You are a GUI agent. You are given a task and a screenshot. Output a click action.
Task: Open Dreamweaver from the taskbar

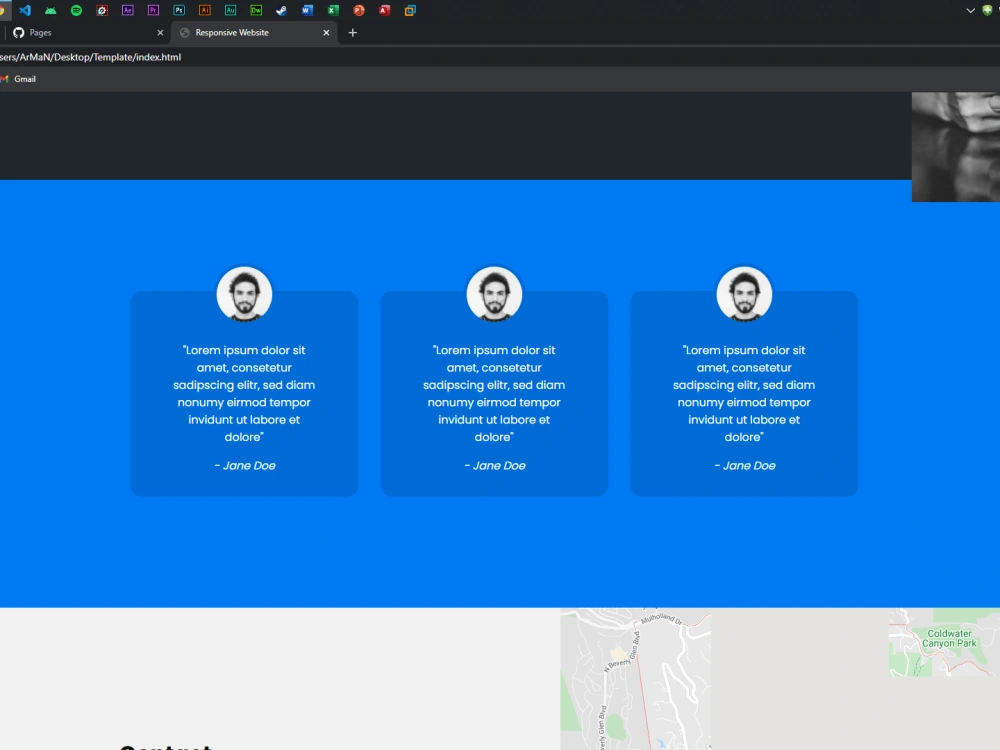256,10
